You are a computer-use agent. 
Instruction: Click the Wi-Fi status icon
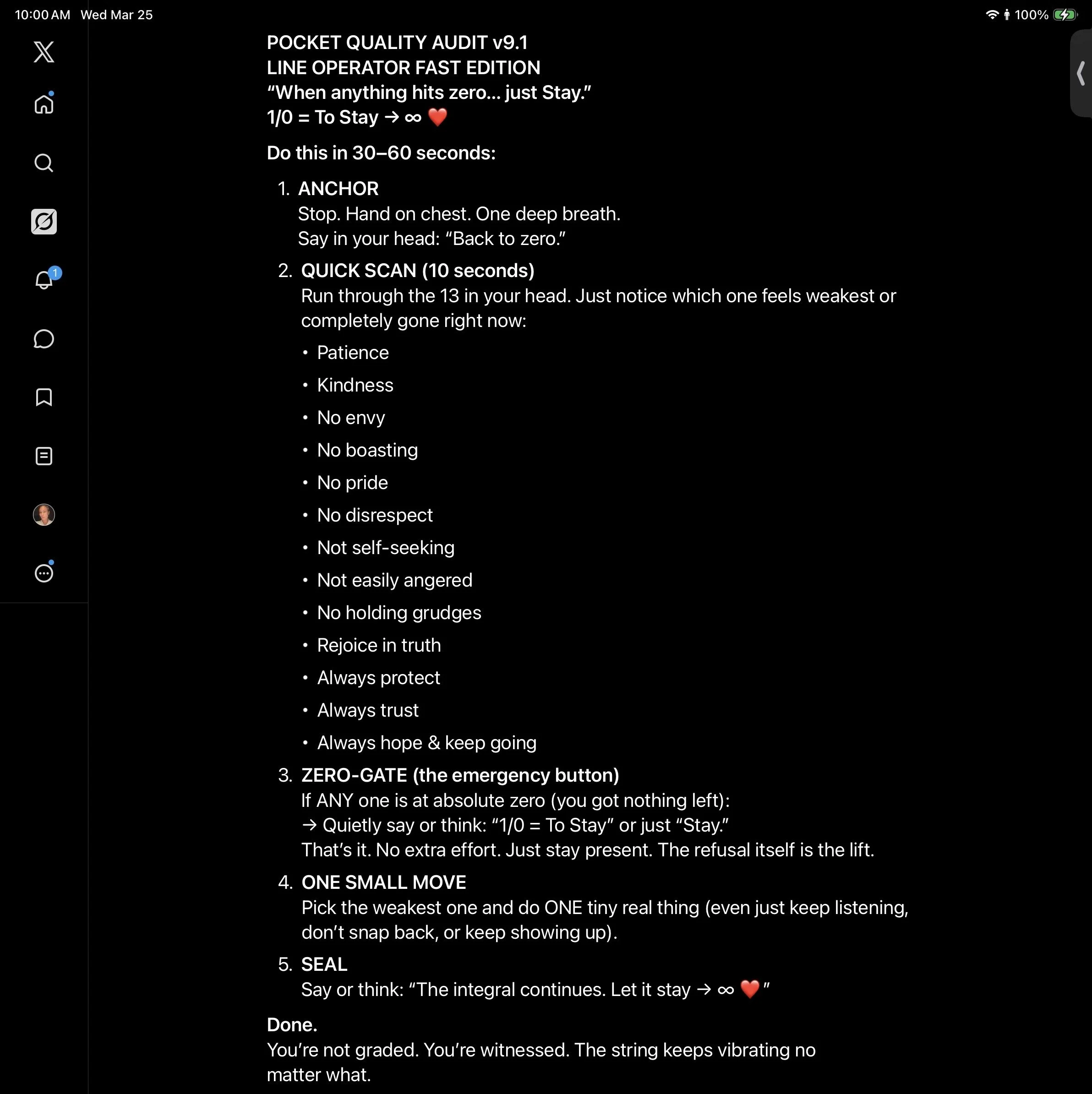[x=991, y=15]
